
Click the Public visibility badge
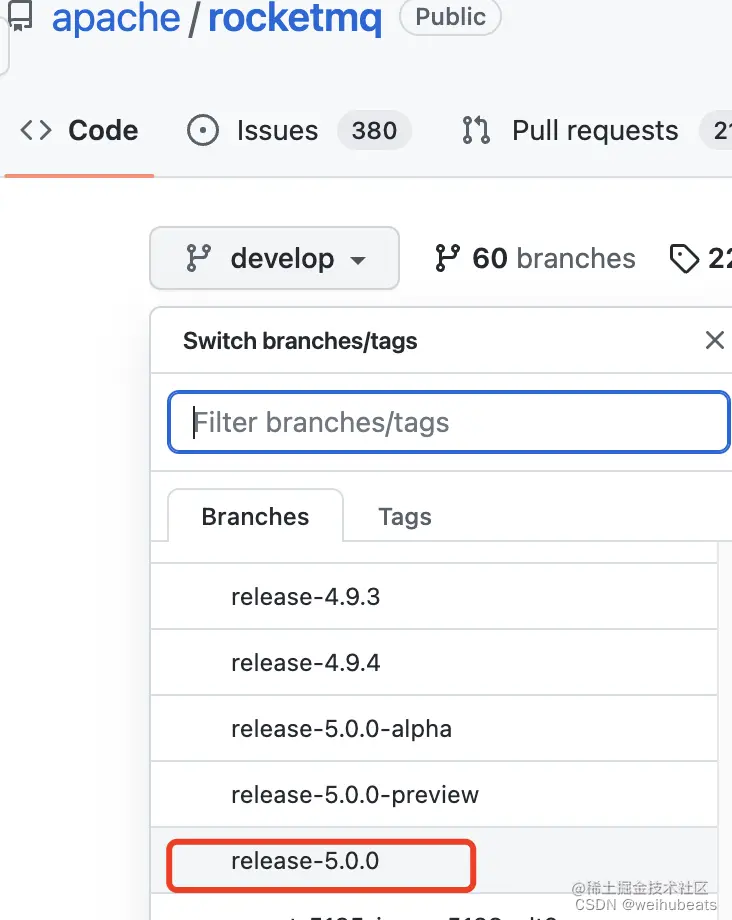click(x=450, y=17)
